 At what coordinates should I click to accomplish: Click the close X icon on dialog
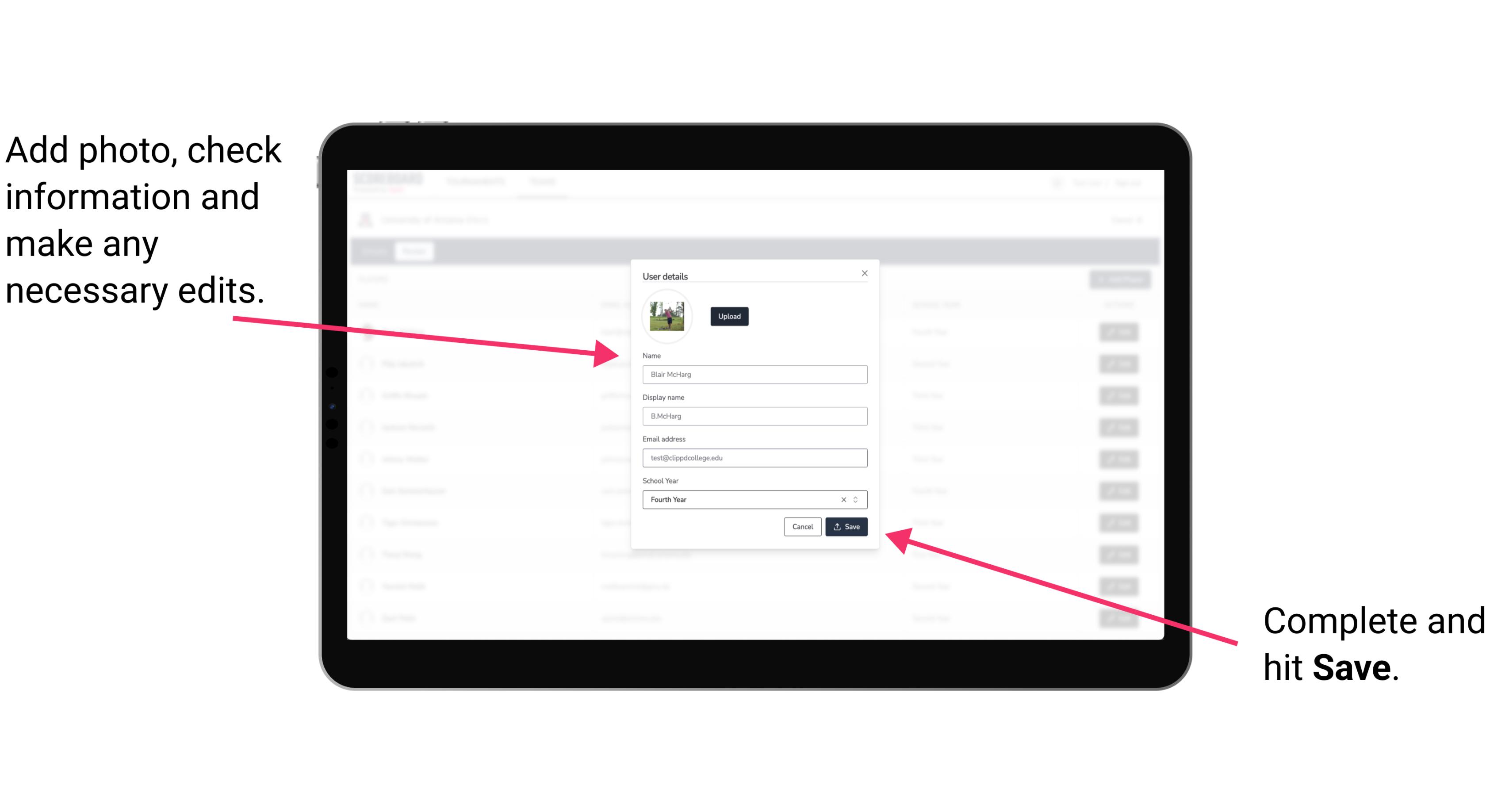point(865,273)
